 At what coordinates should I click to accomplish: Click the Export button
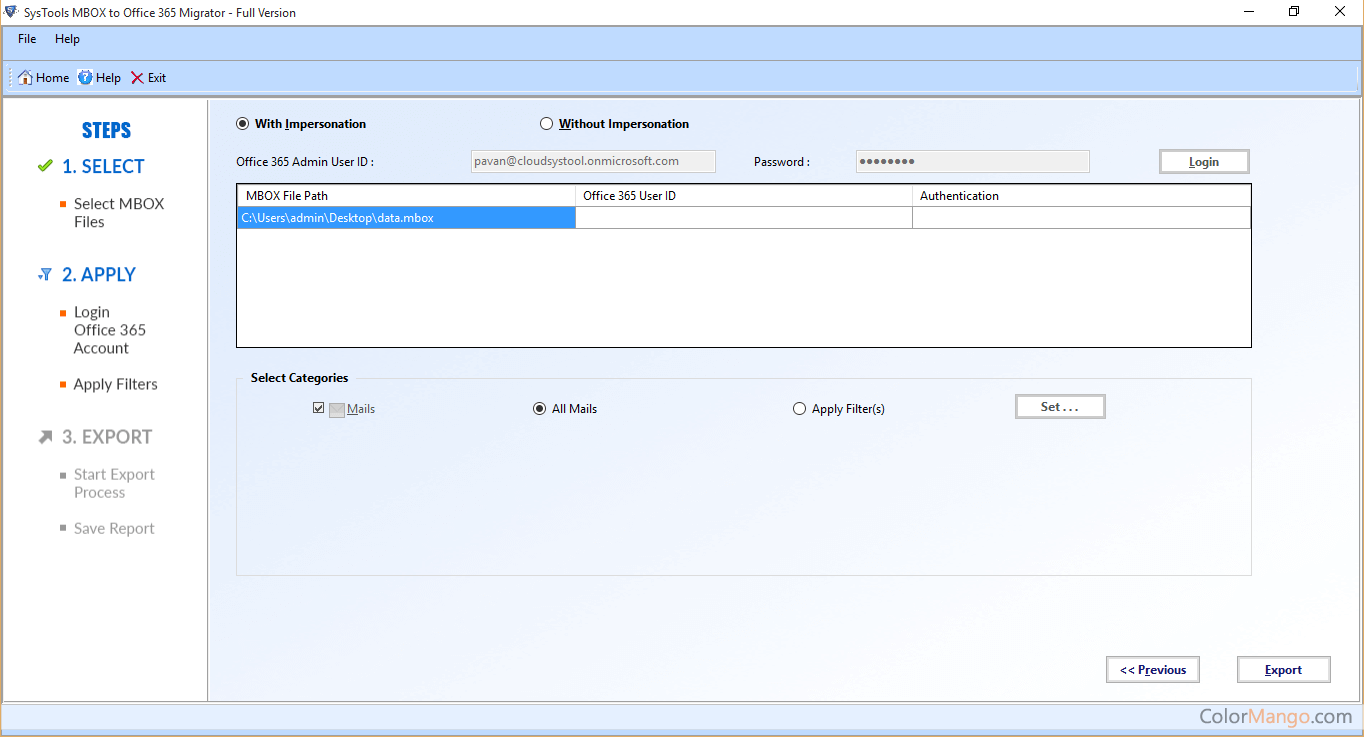click(x=1283, y=670)
